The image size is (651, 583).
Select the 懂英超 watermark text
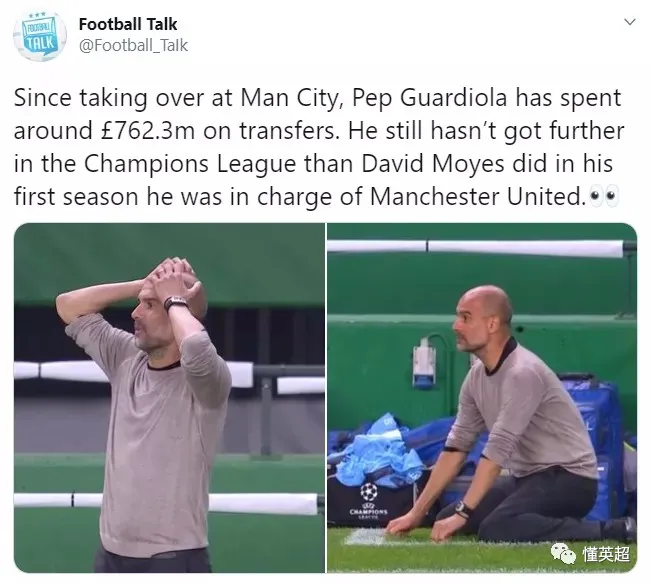click(607, 554)
